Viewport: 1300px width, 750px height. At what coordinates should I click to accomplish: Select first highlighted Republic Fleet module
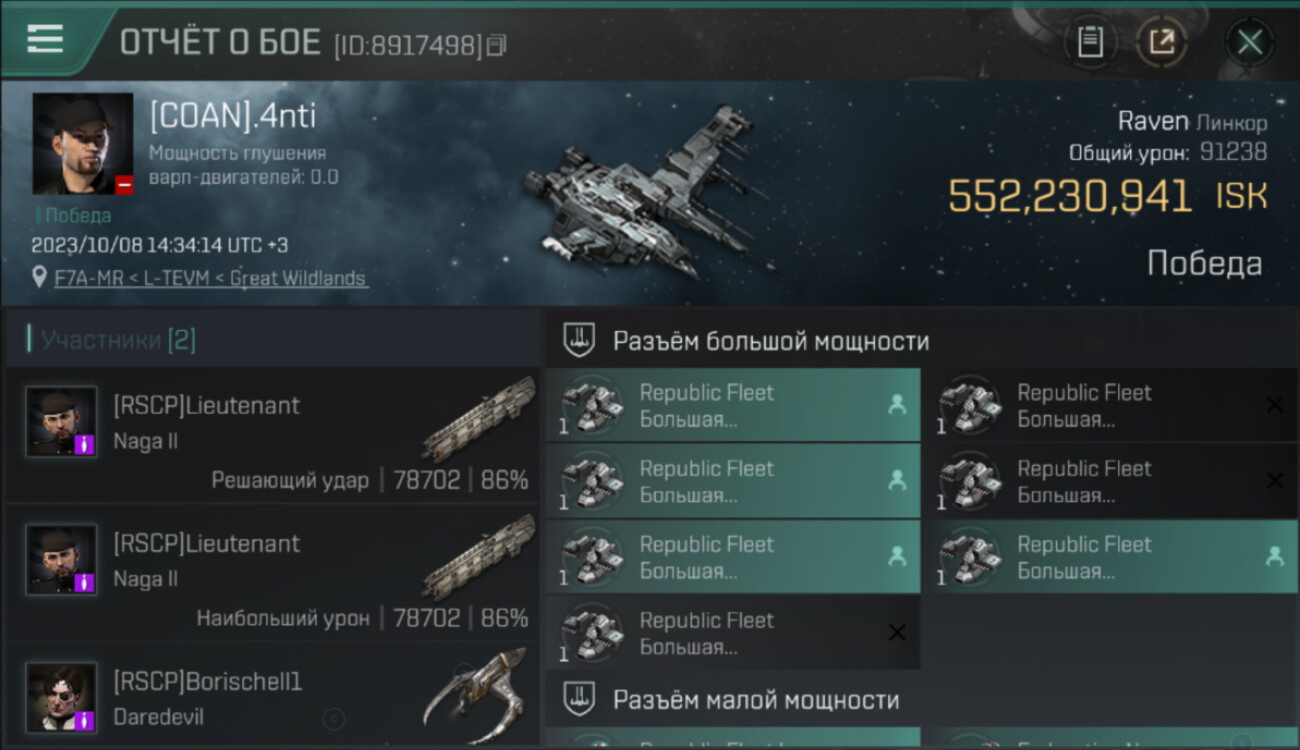tap(733, 405)
